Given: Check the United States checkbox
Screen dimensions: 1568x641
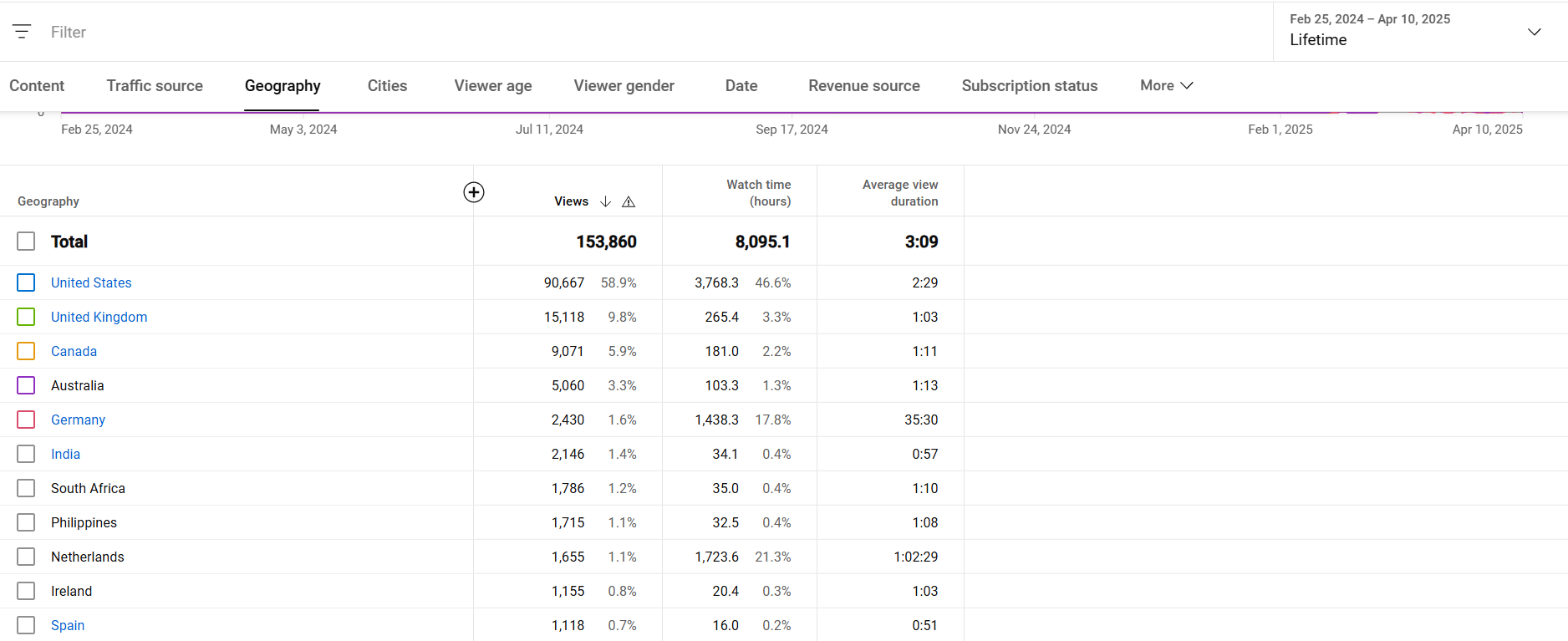Looking at the screenshot, I should pos(26,282).
